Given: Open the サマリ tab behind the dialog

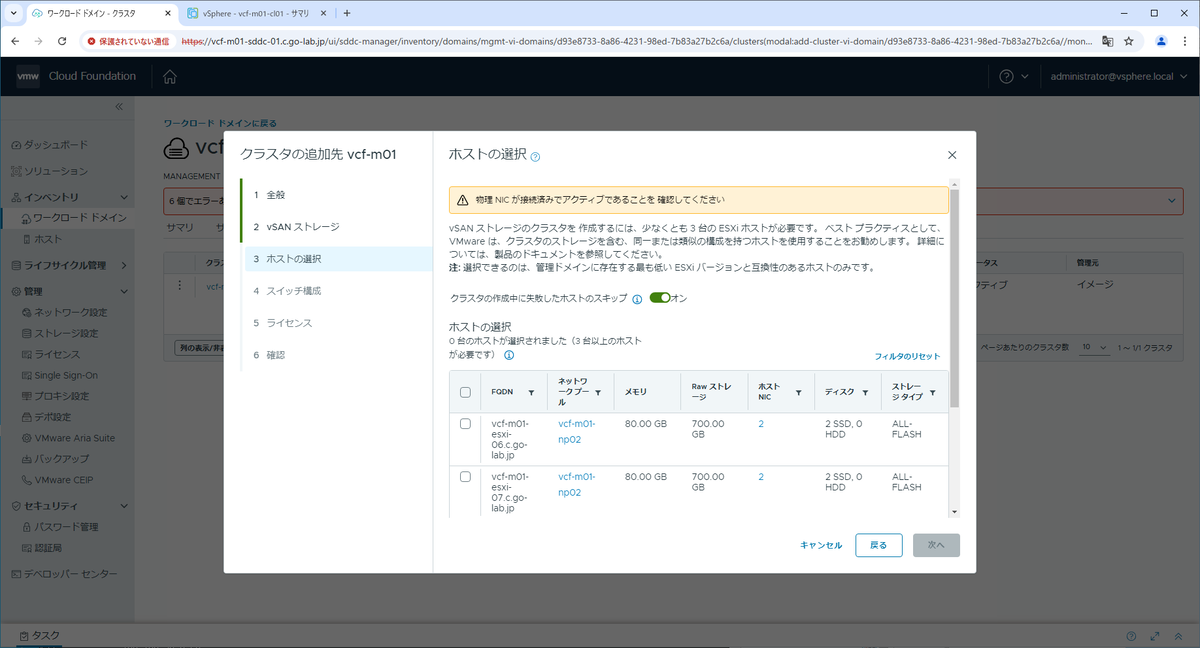Looking at the screenshot, I should point(180,227).
